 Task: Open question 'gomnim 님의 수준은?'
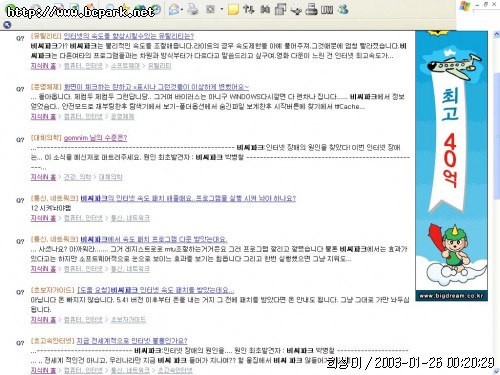pos(95,138)
